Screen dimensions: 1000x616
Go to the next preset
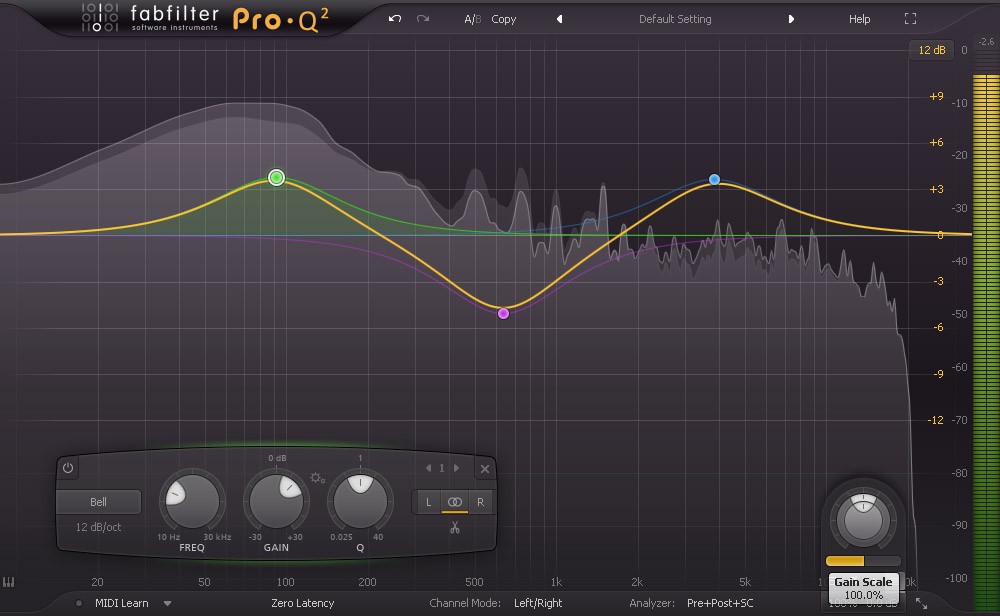(x=791, y=19)
